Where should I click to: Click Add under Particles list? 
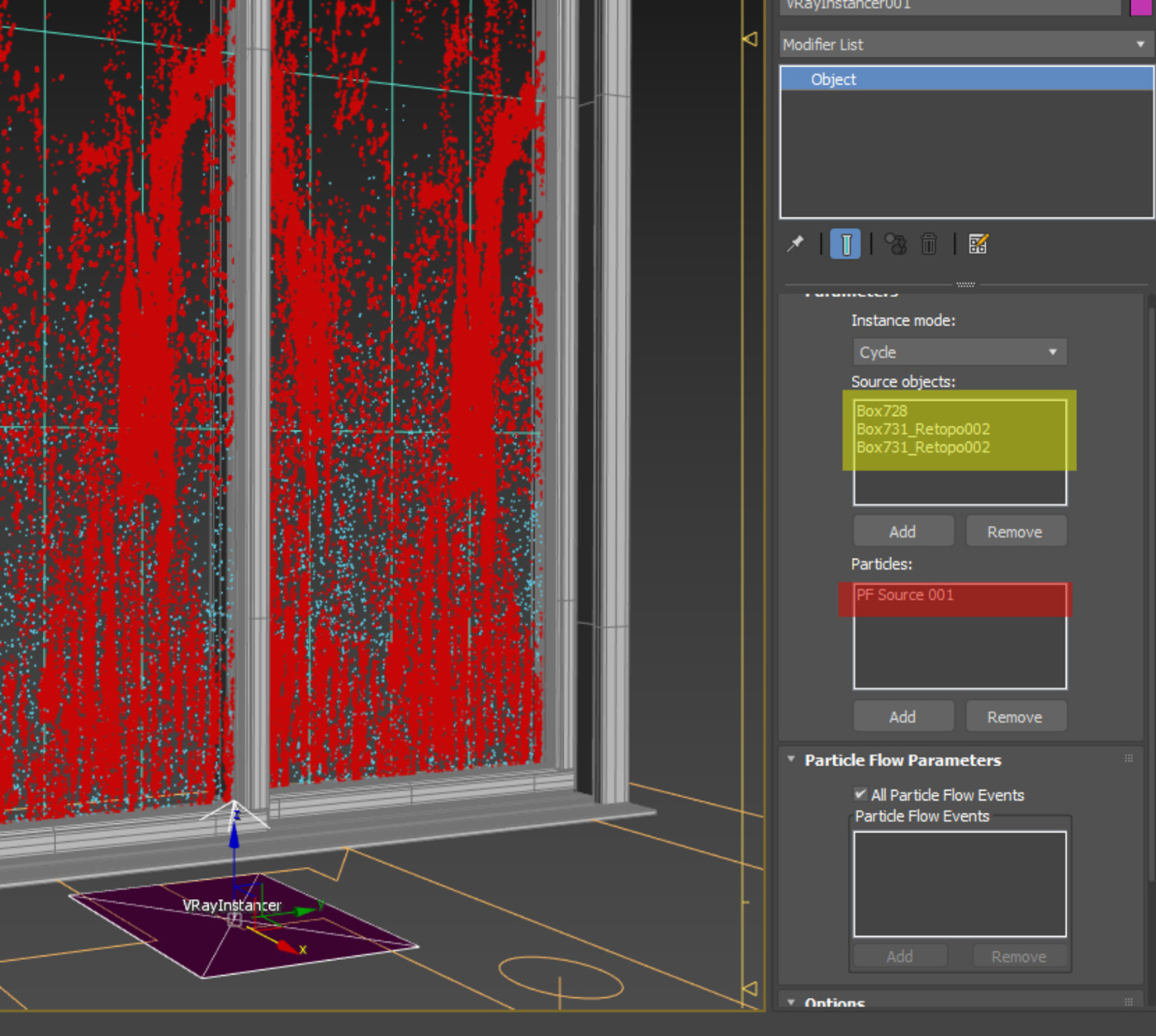[x=903, y=717]
